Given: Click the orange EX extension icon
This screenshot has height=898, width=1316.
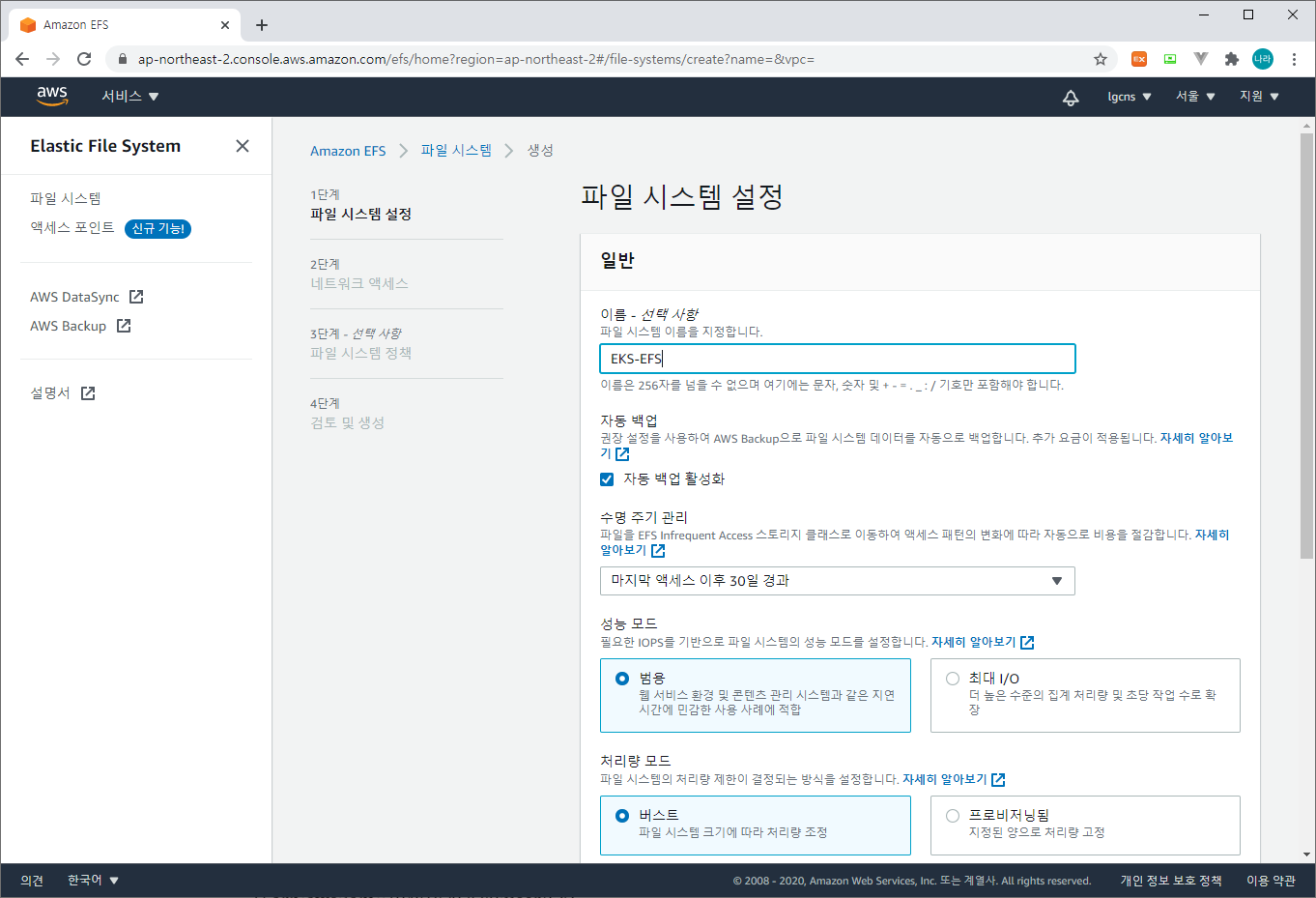Looking at the screenshot, I should (x=1139, y=59).
